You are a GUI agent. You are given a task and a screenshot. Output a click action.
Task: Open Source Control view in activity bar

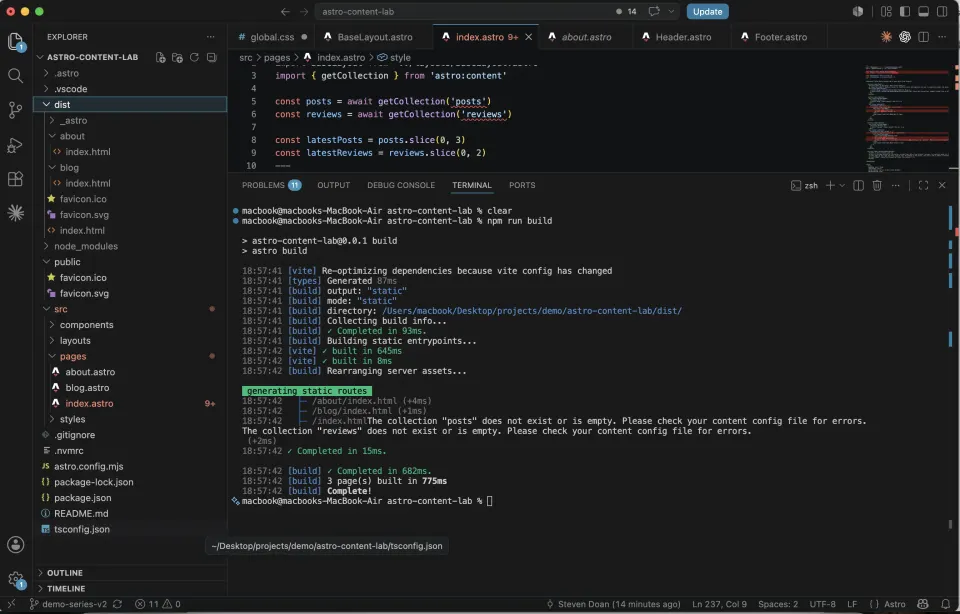(15, 110)
